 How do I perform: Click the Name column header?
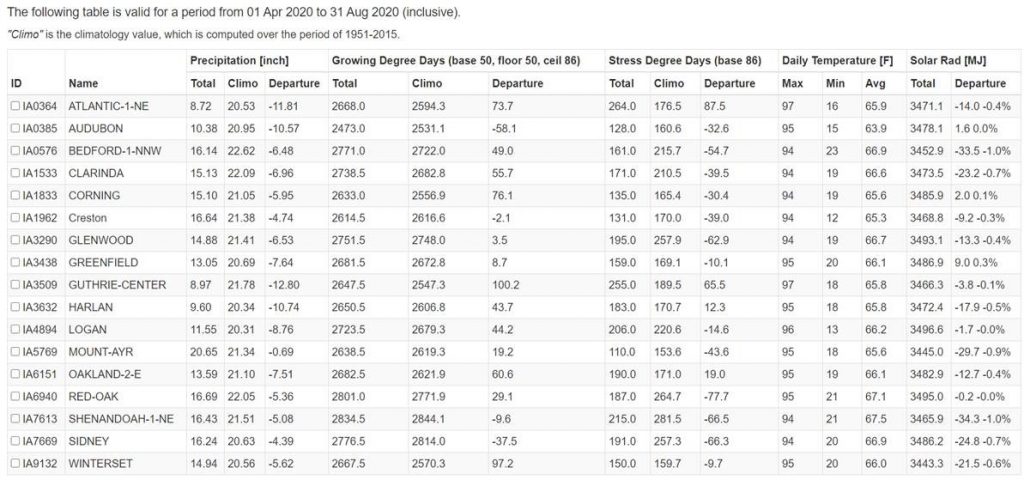(x=85, y=83)
